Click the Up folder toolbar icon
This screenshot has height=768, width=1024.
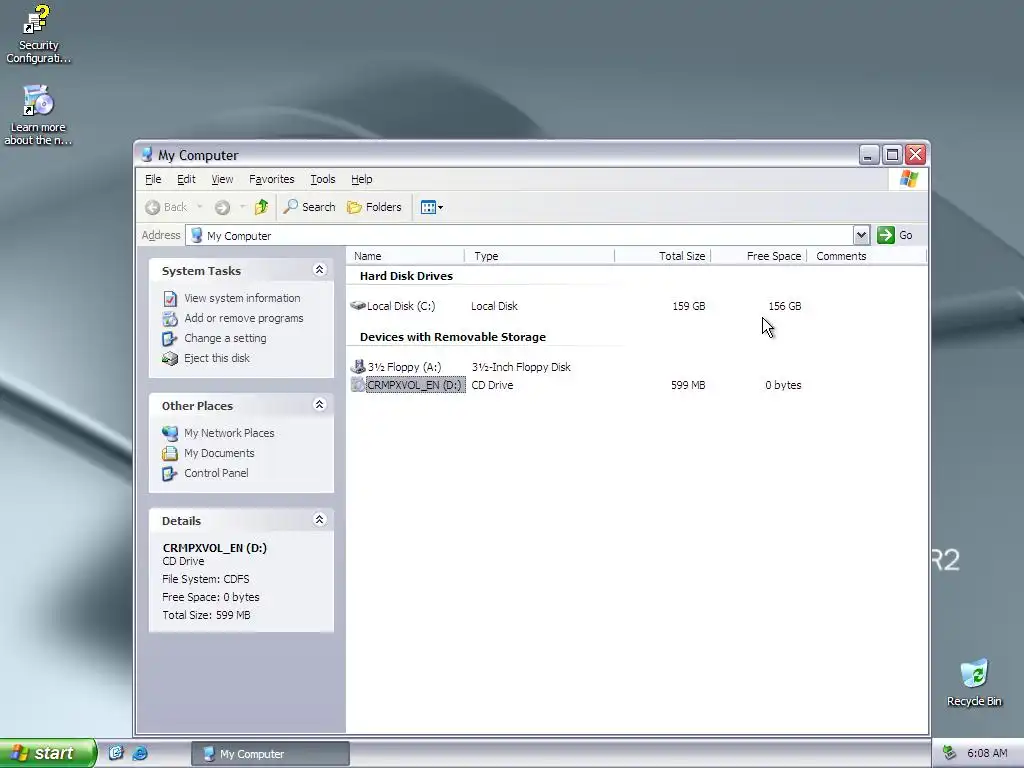261,207
